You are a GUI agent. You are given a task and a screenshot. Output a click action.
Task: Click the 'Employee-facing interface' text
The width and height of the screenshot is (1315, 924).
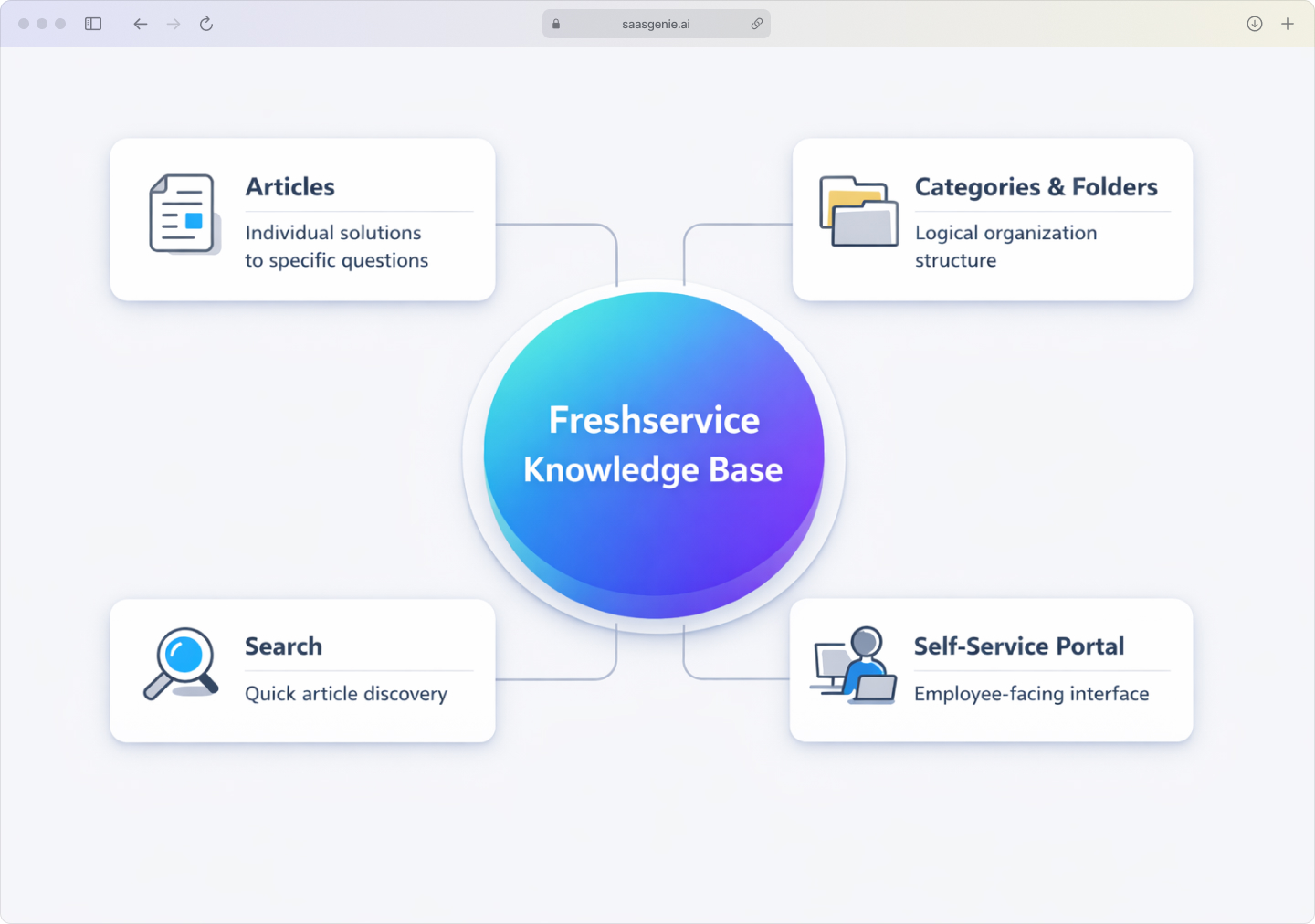pyautogui.click(x=1031, y=694)
